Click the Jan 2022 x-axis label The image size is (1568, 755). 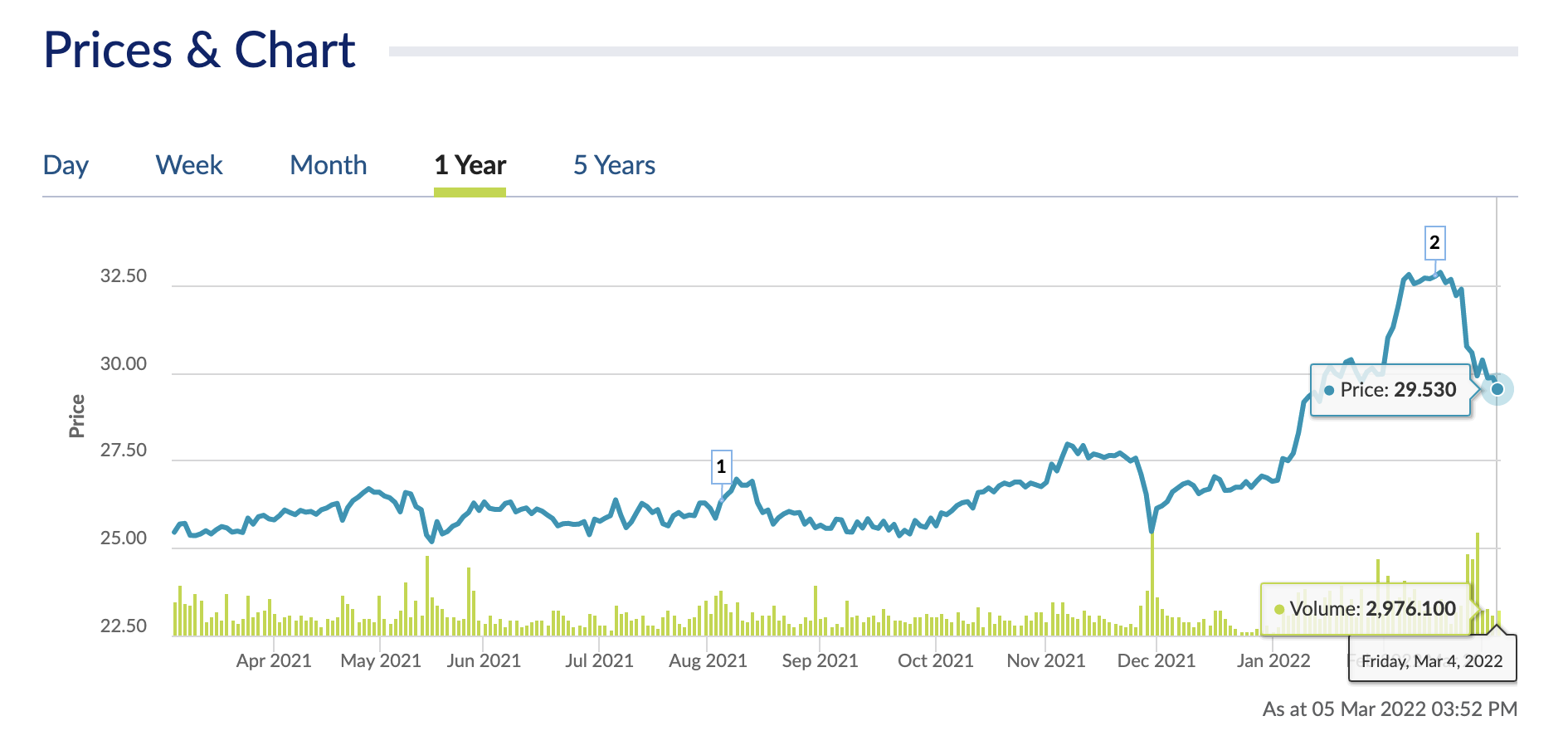tap(1273, 660)
